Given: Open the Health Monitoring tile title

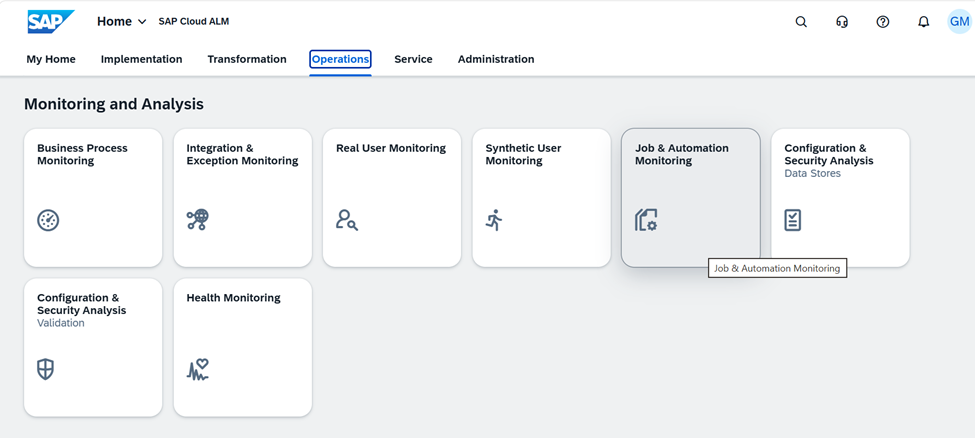Looking at the screenshot, I should coord(233,298).
